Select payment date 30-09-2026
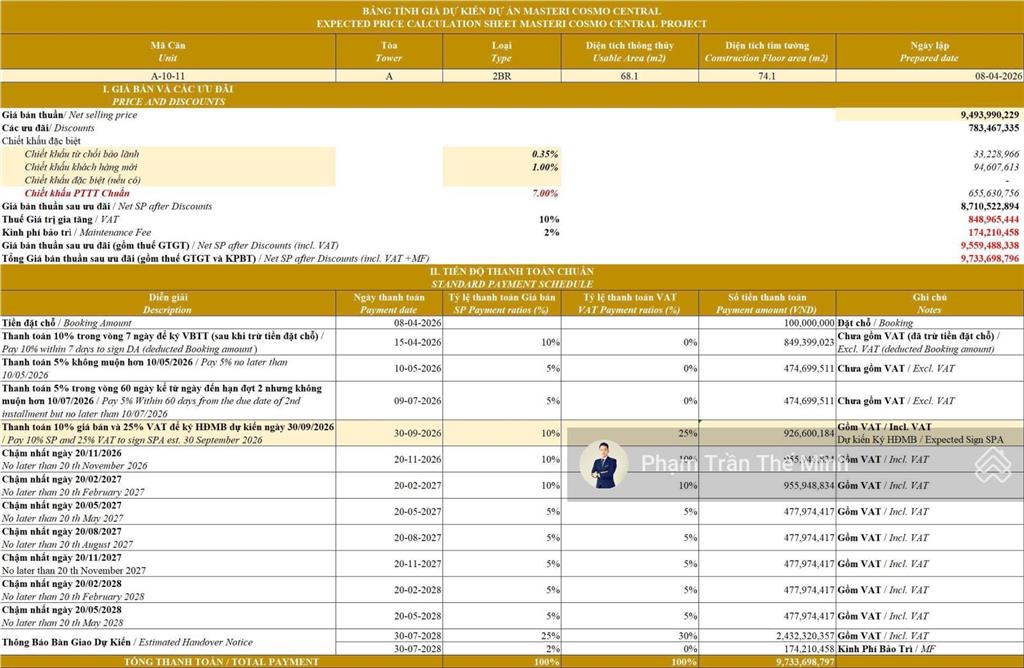 click(x=417, y=434)
